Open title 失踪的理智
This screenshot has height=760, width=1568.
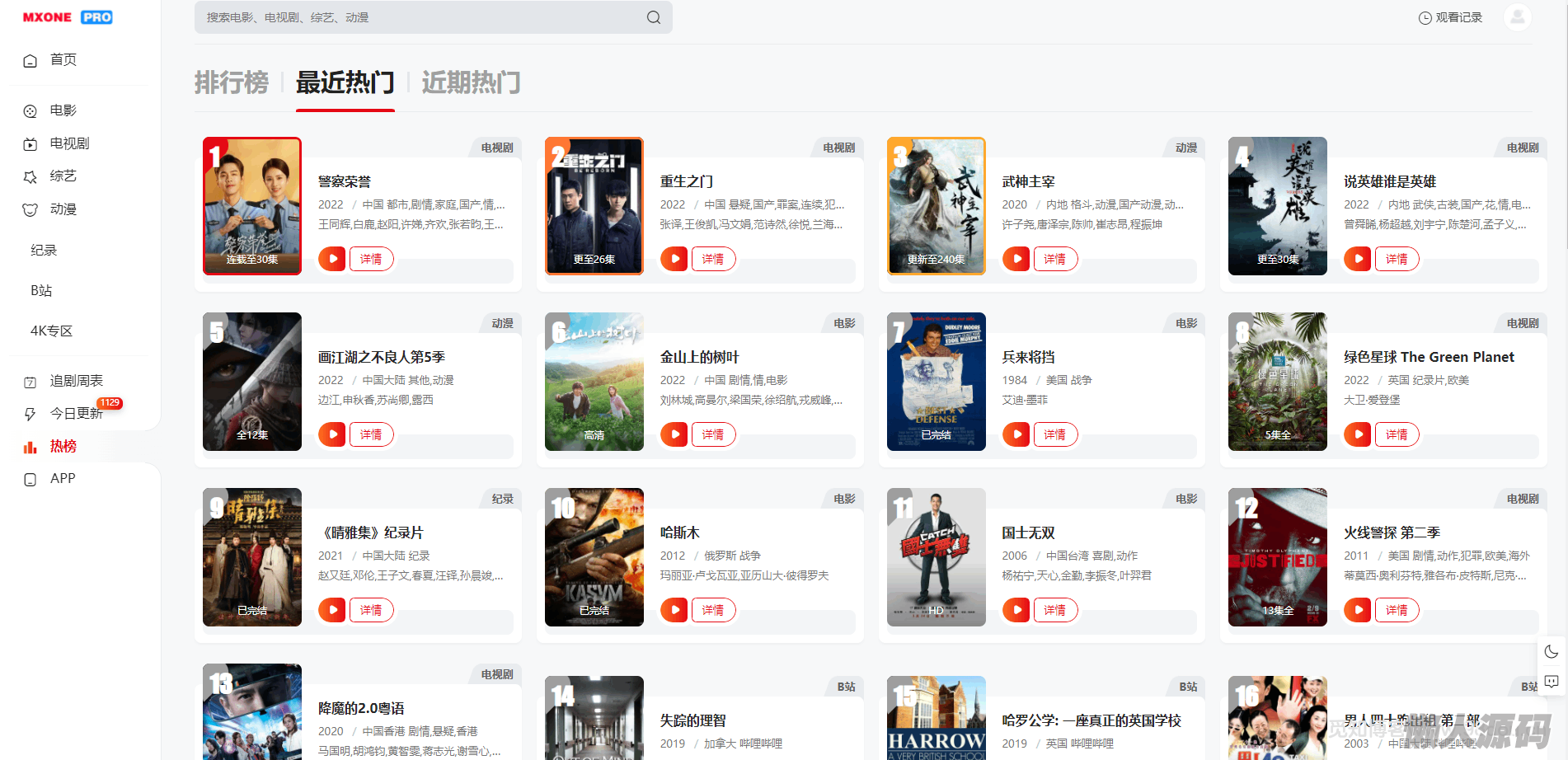coord(693,720)
